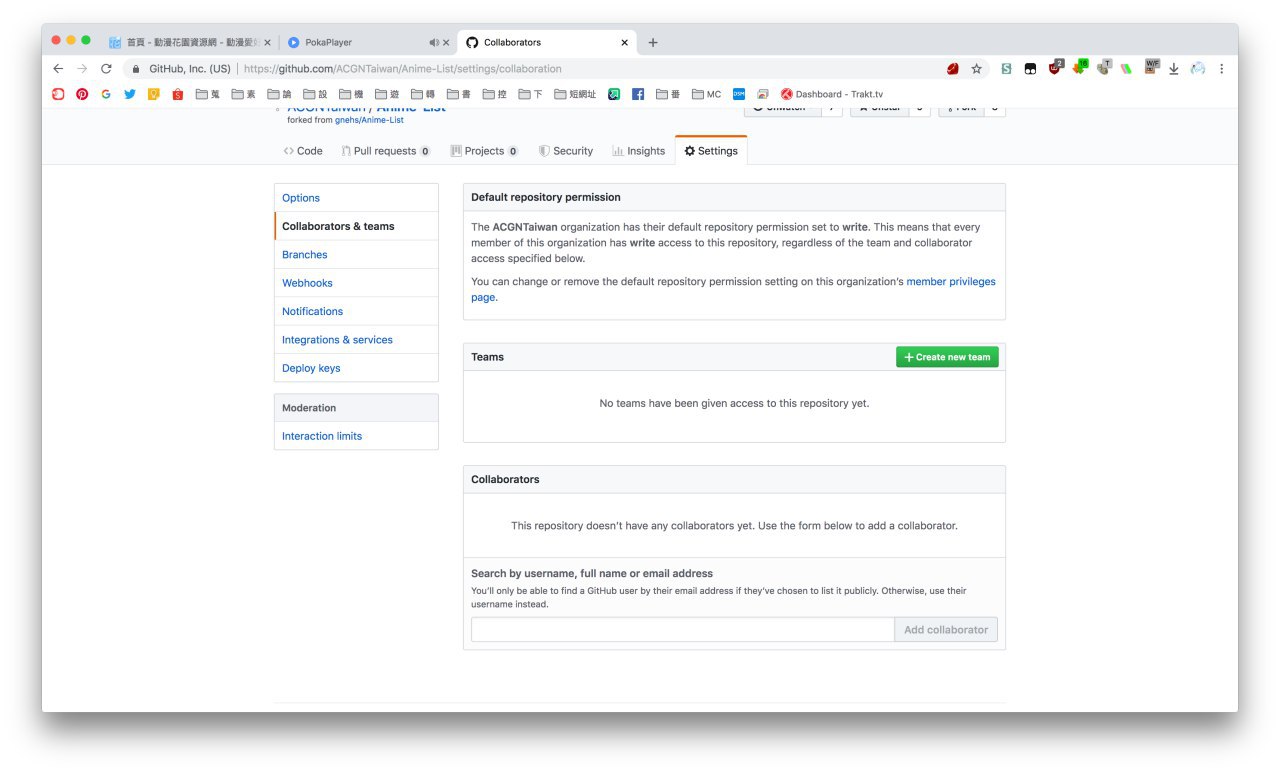Click the browser back arrow

pos(58,69)
